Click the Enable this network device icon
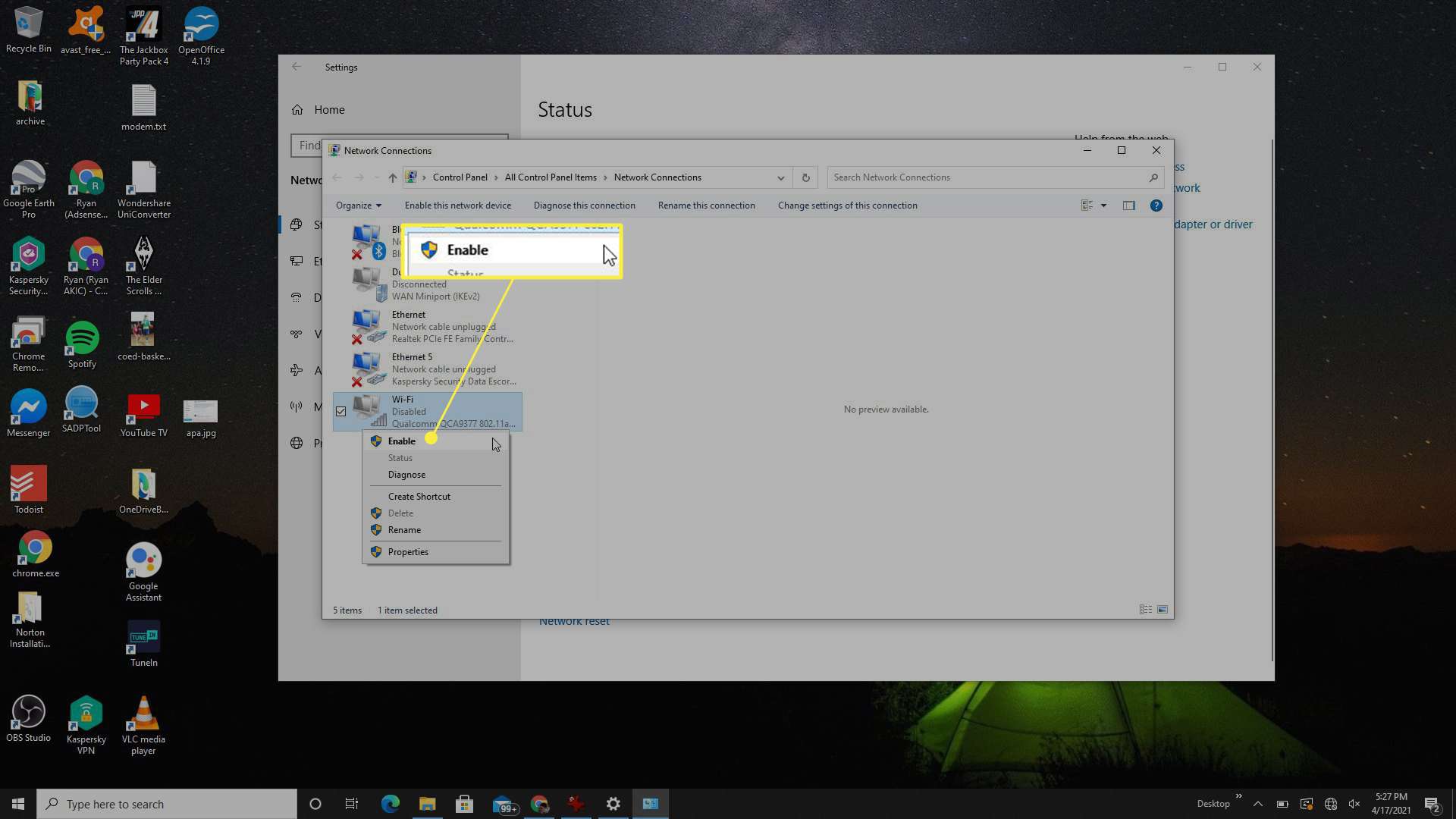1456x819 pixels. pyautogui.click(x=456, y=205)
